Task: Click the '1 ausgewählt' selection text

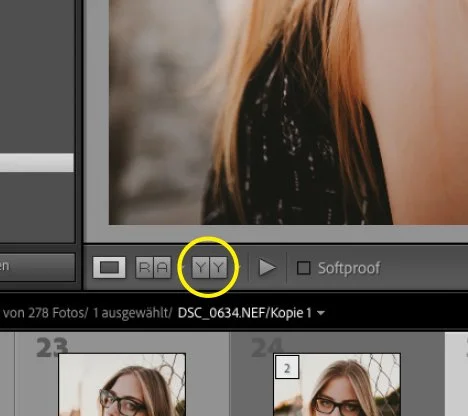Action: point(130,313)
